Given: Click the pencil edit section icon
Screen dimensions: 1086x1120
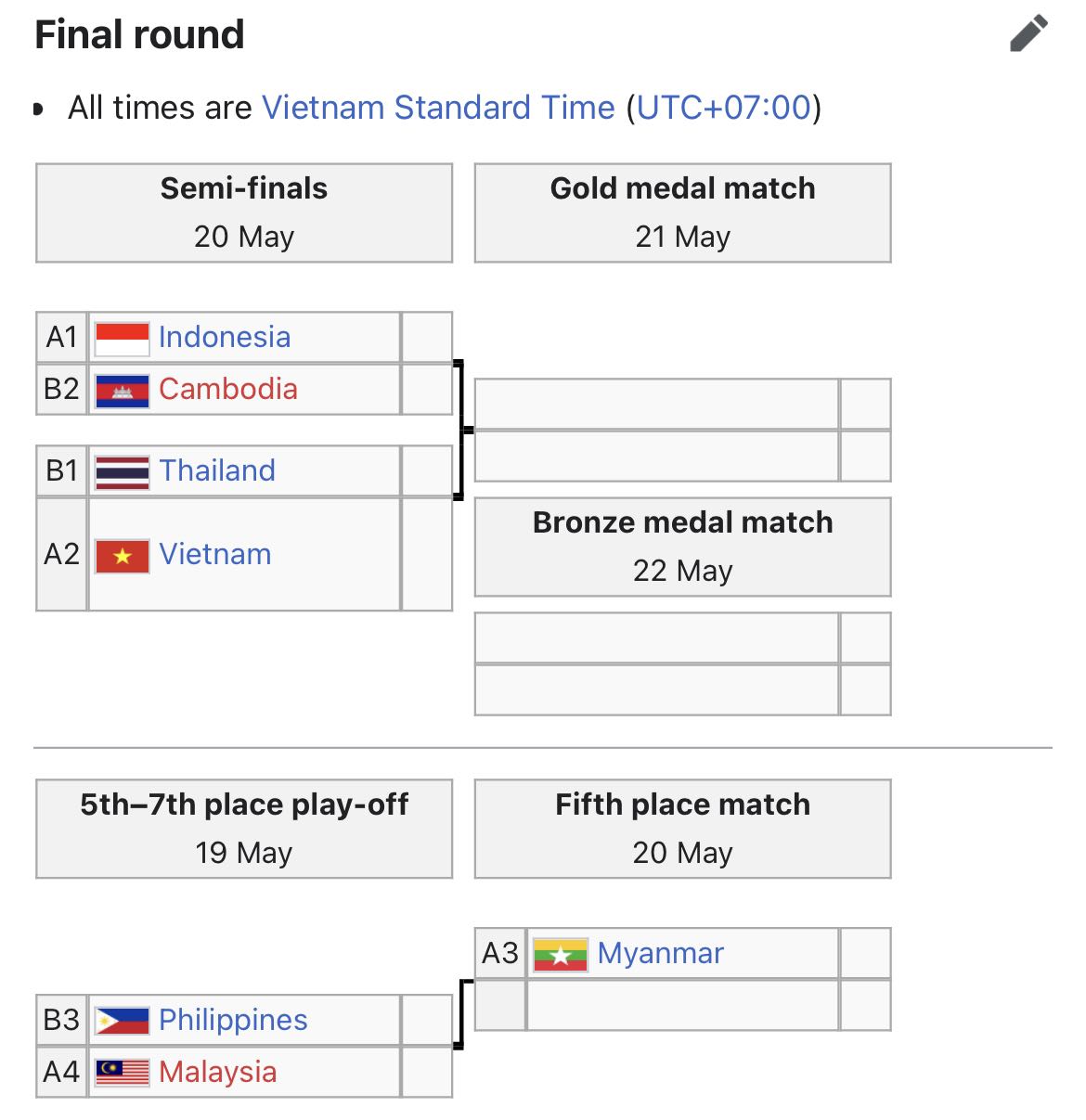Looking at the screenshot, I should click(x=1028, y=34).
